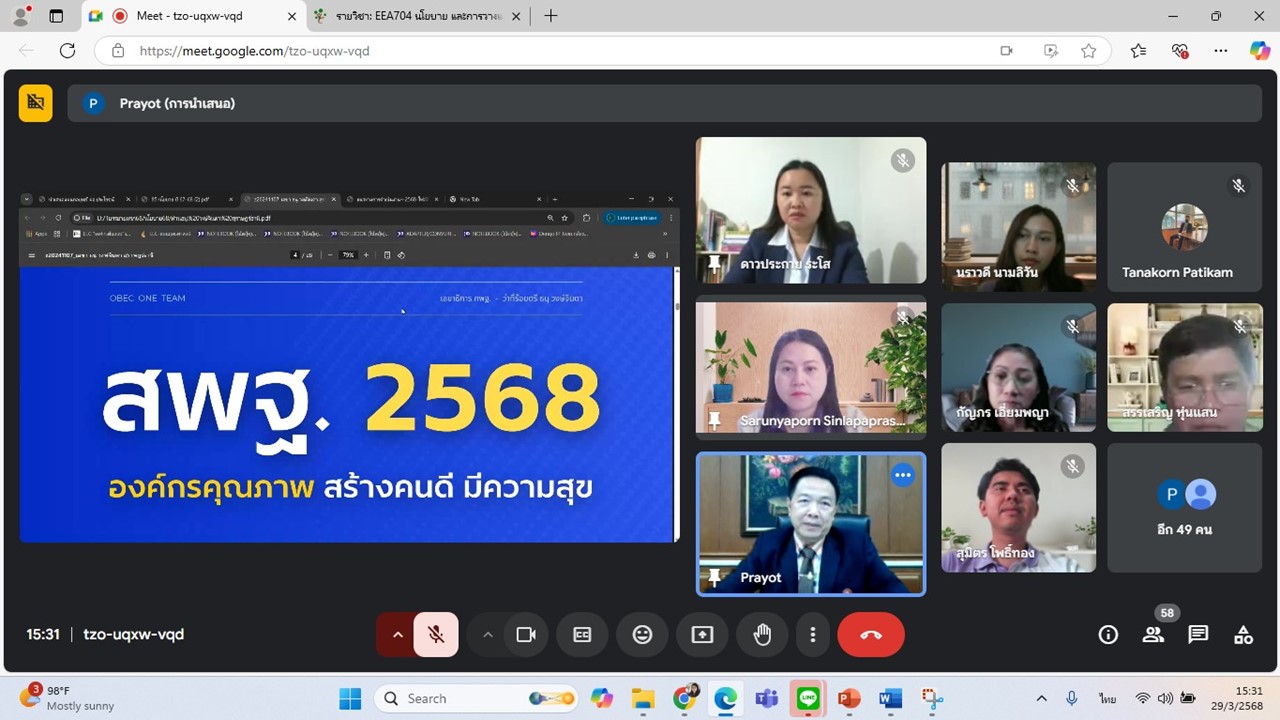Launch PowerPoint from the taskbar
This screenshot has height=720, width=1280.
[849, 698]
